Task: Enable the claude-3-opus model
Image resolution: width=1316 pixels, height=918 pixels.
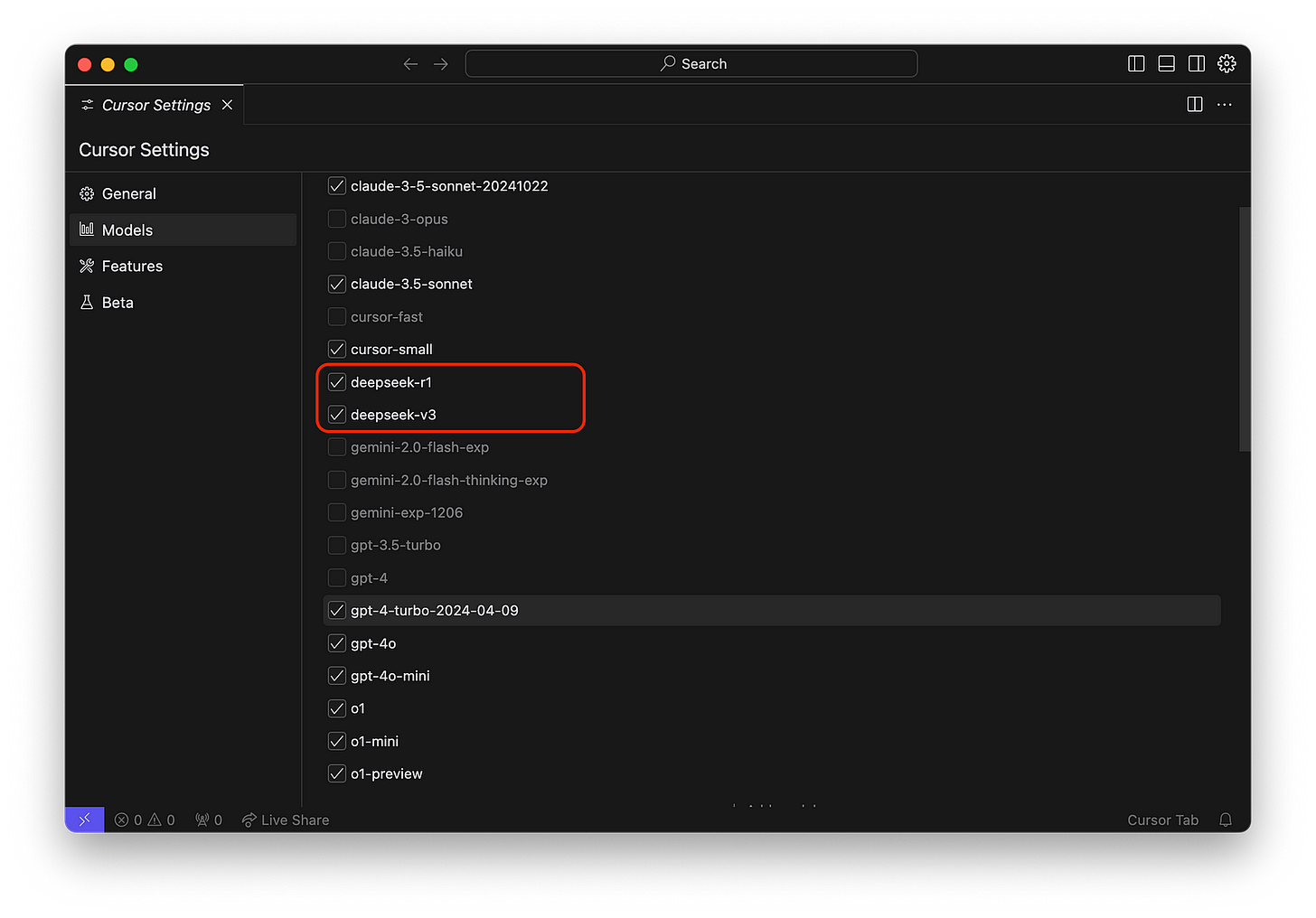Action: click(x=336, y=218)
